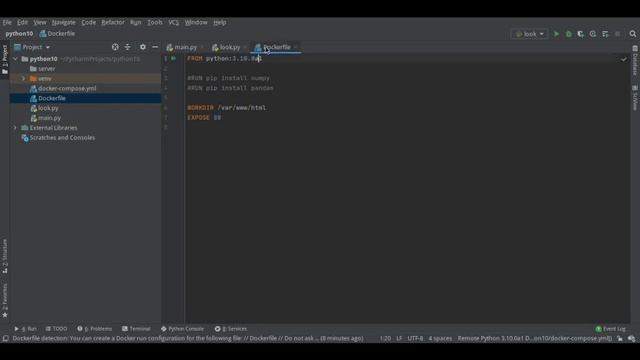
Task: Open the Tools menu
Action: point(155,22)
